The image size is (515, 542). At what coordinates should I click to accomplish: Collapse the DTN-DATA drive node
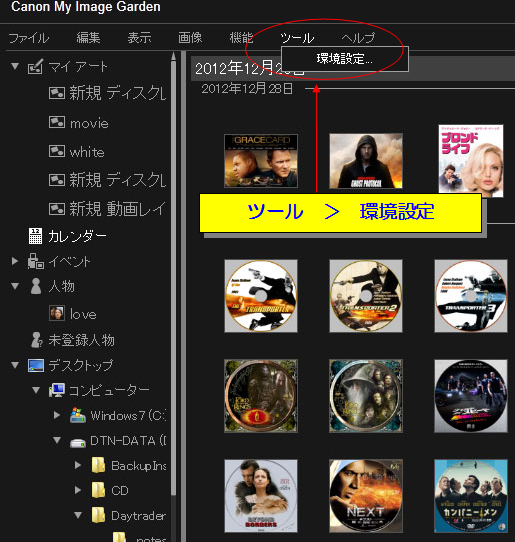(x=57, y=440)
